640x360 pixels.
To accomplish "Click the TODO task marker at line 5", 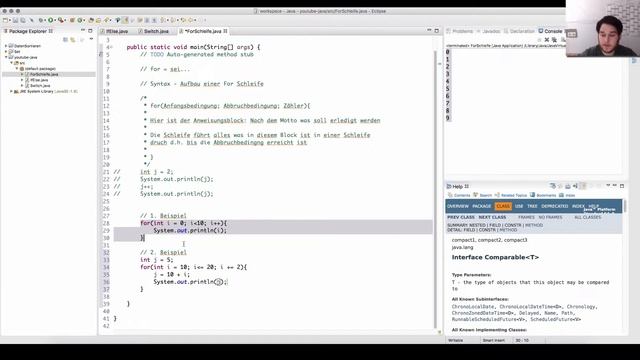I will tap(101, 54).
